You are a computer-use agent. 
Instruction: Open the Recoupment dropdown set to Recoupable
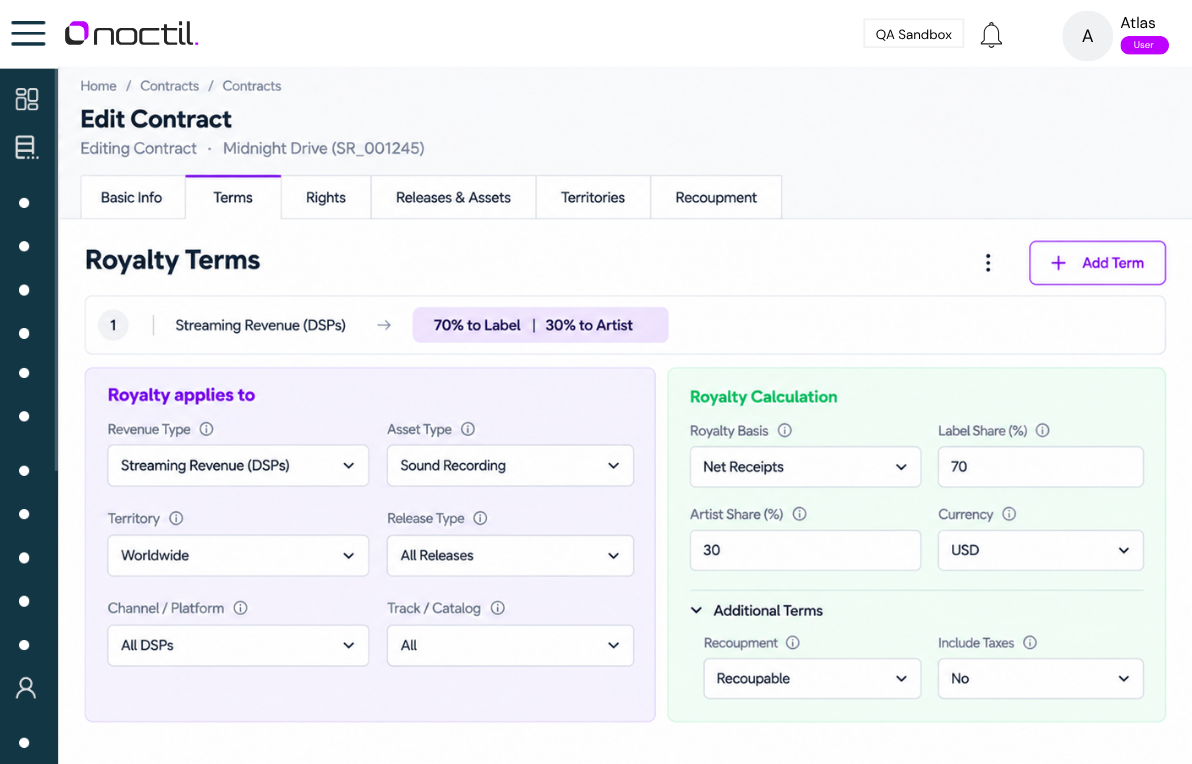[x=812, y=679]
